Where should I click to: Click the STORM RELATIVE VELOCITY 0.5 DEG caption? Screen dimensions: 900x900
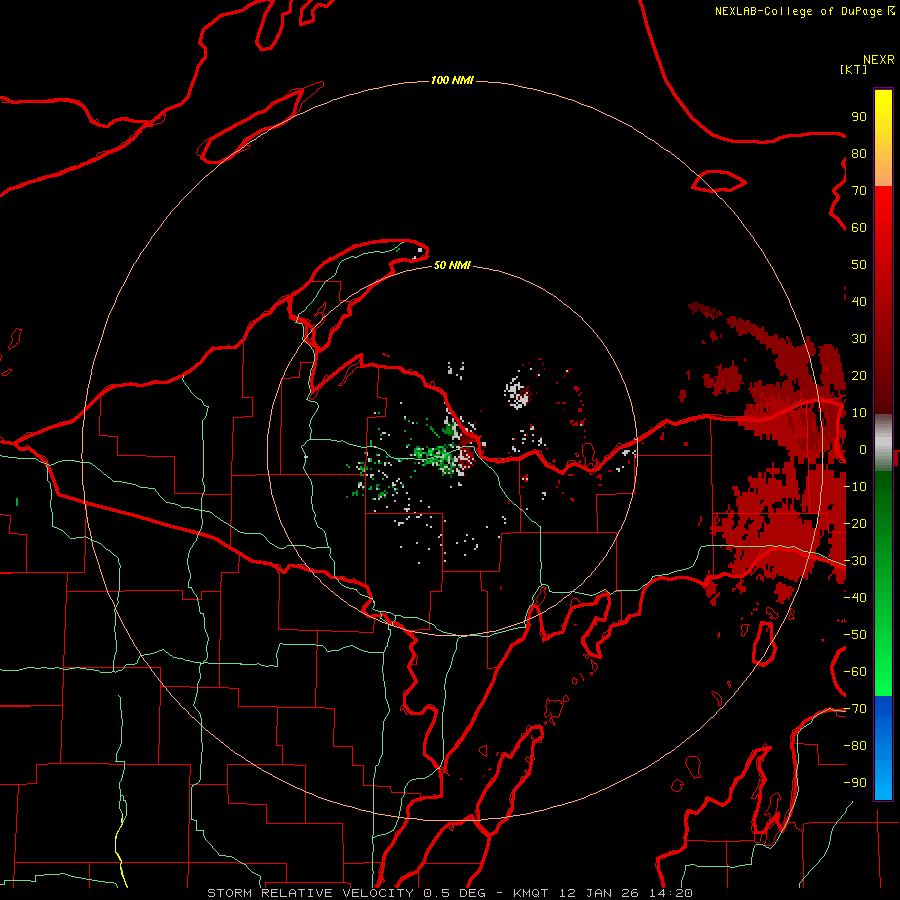tap(346, 893)
